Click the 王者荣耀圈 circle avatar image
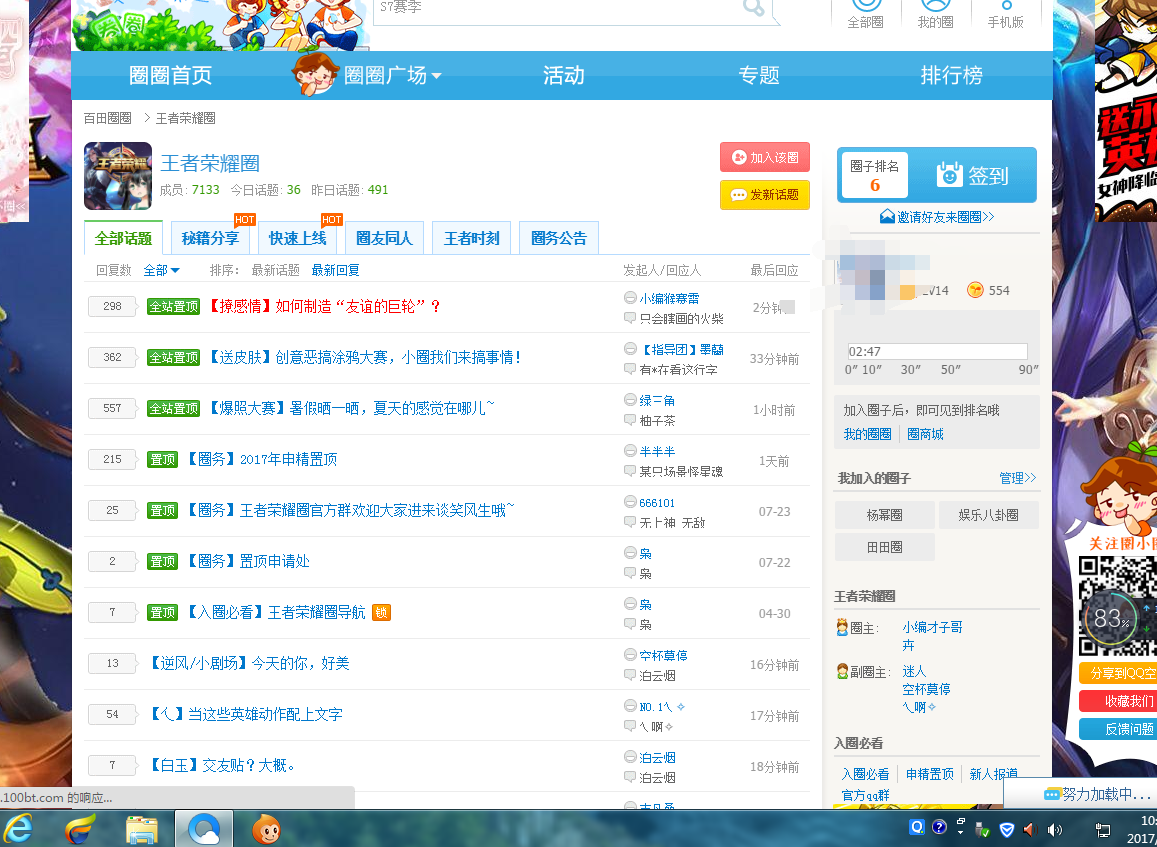This screenshot has height=847, width=1157. click(x=118, y=176)
